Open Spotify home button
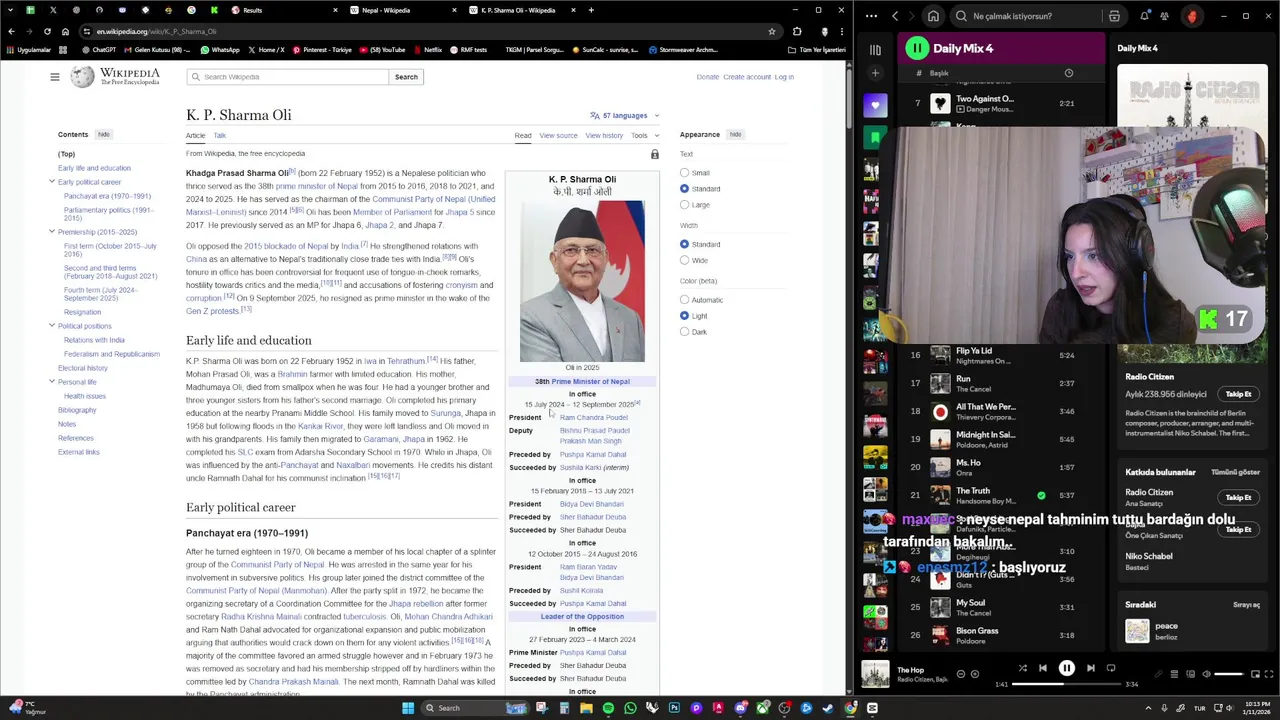The image size is (1280, 720). tap(933, 16)
